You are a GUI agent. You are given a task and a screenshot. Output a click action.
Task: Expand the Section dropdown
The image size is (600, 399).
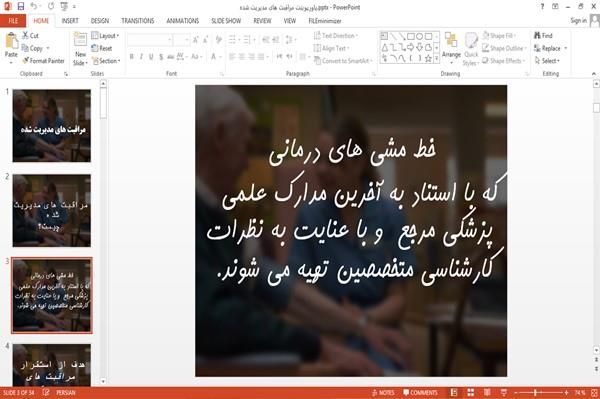pyautogui.click(x=106, y=61)
